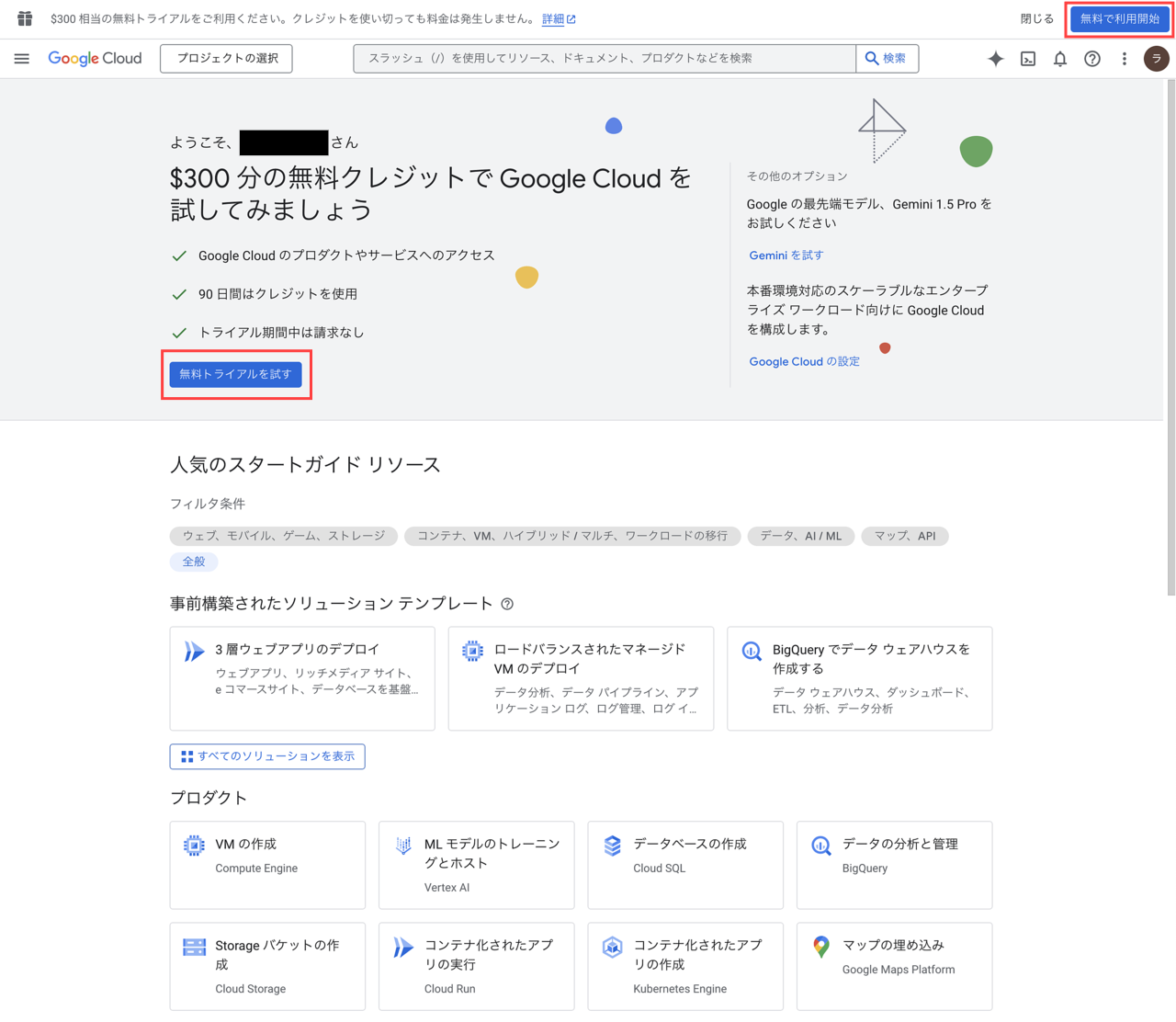Open the 3 層ウェブアプリのデプロイ card title

pyautogui.click(x=298, y=650)
